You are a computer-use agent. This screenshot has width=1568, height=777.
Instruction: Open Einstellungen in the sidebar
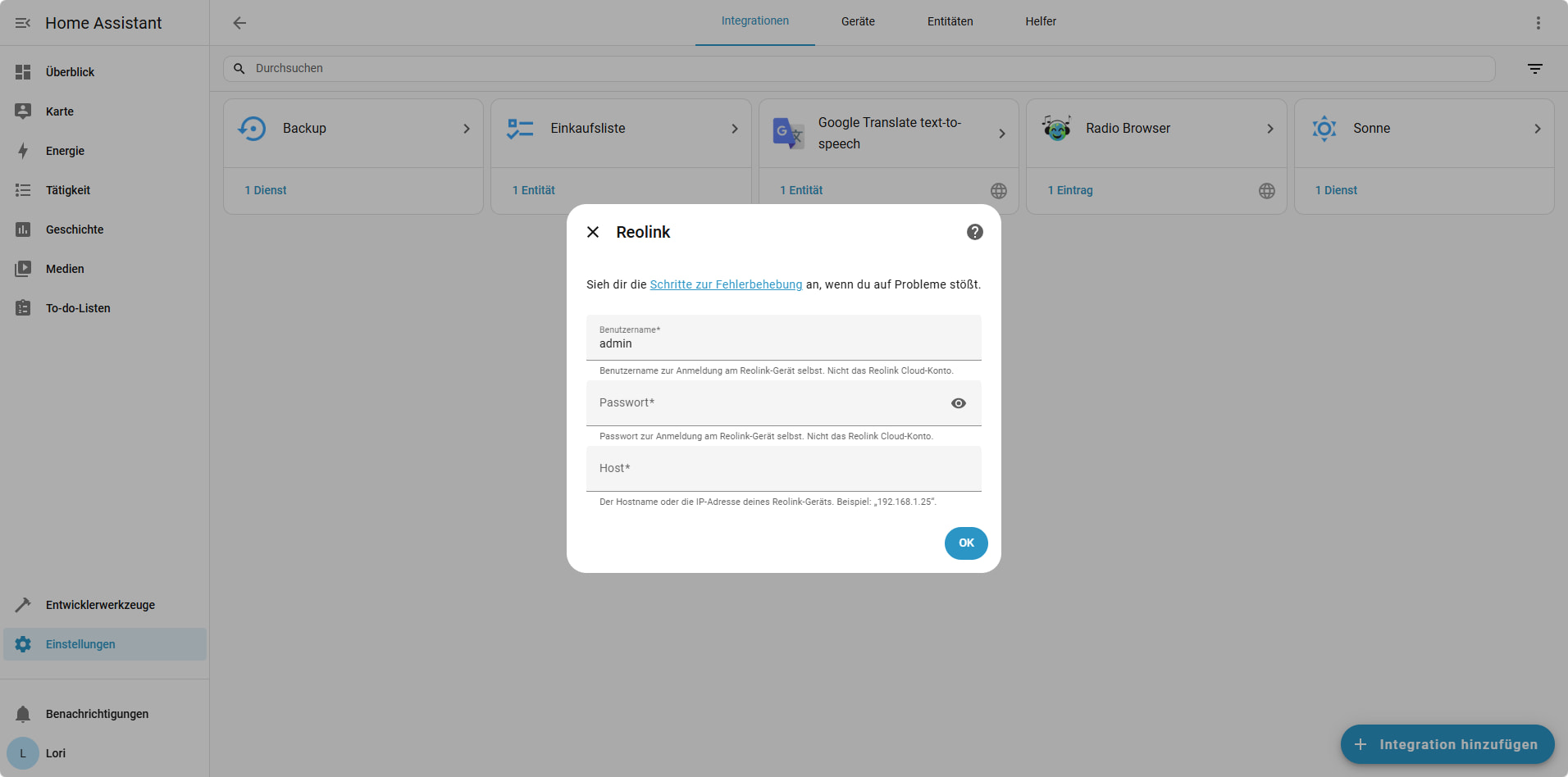click(105, 644)
